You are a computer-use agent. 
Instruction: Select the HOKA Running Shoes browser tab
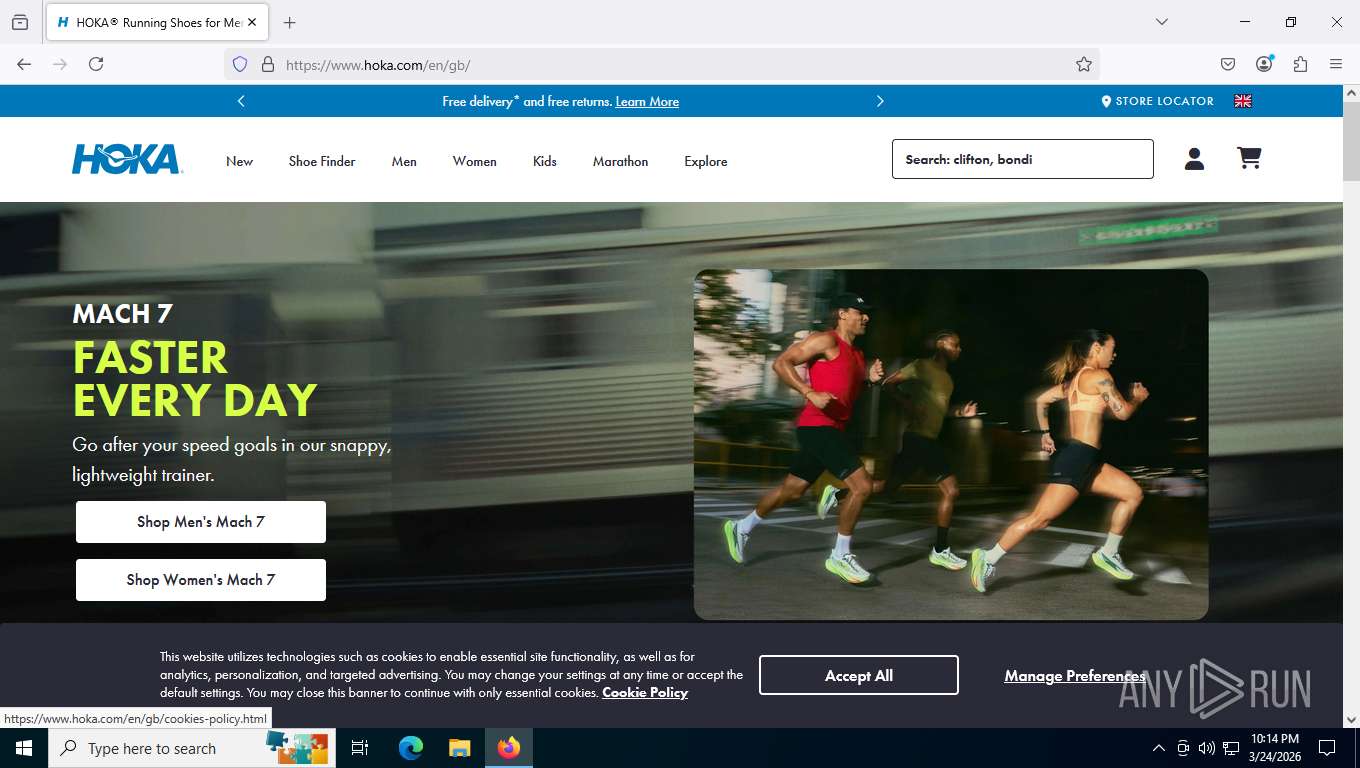(x=158, y=22)
